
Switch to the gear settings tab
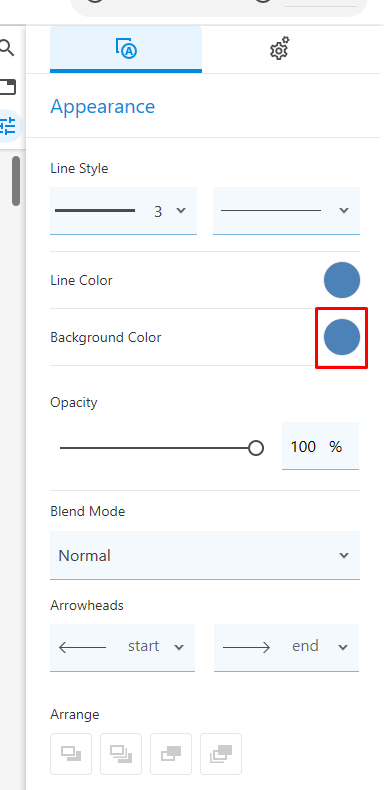(280, 49)
